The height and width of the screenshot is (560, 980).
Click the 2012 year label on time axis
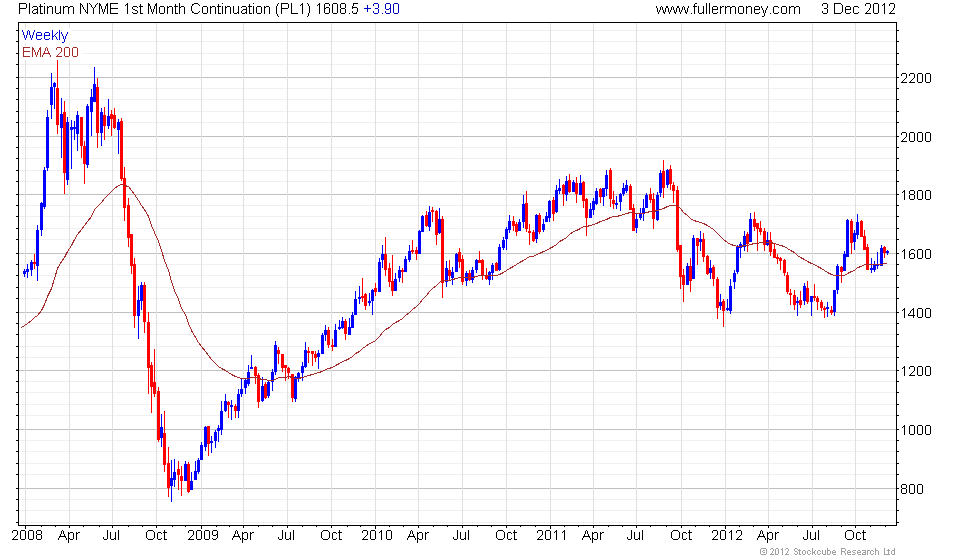[728, 535]
